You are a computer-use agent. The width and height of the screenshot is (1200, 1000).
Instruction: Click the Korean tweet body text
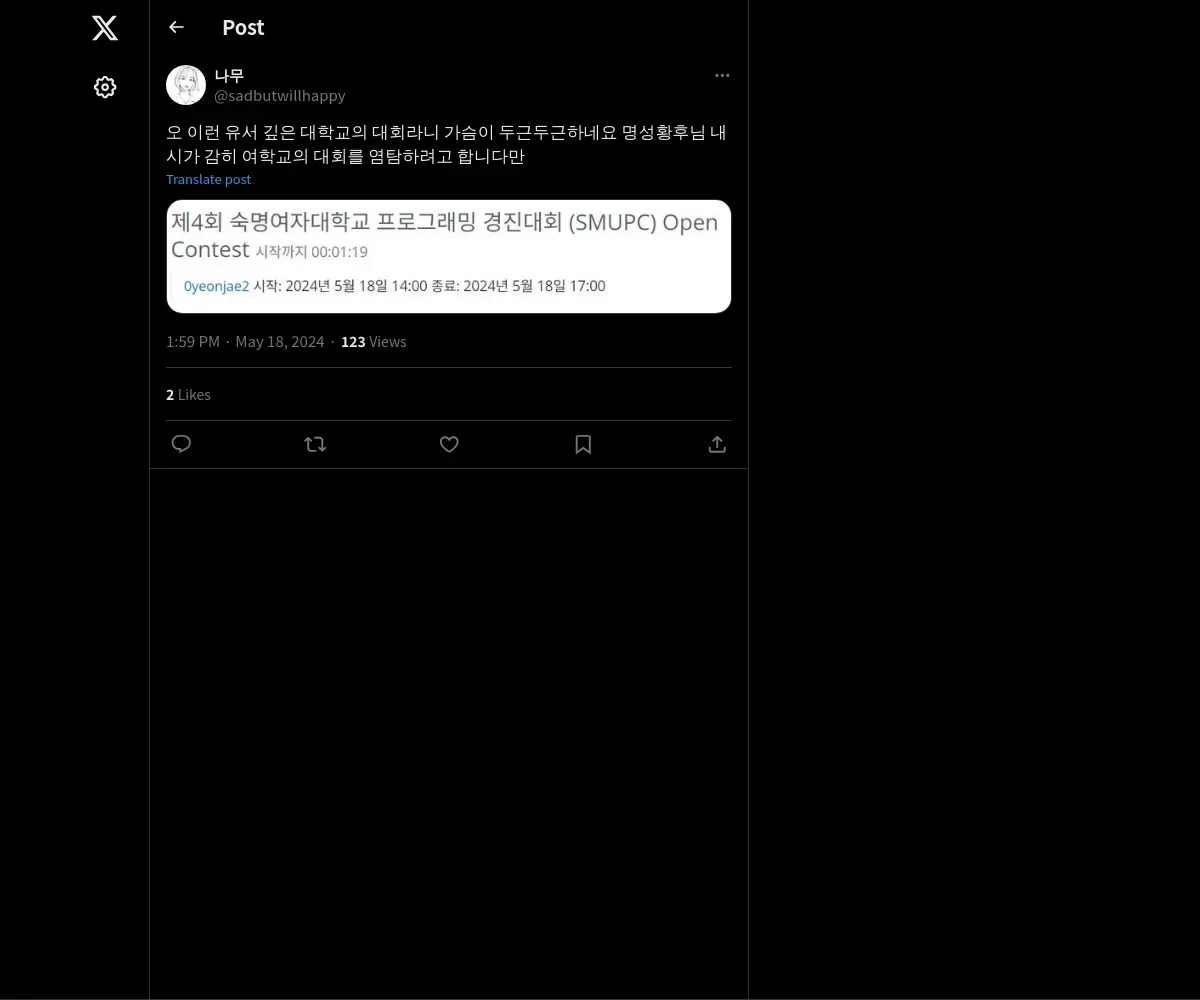(446, 144)
